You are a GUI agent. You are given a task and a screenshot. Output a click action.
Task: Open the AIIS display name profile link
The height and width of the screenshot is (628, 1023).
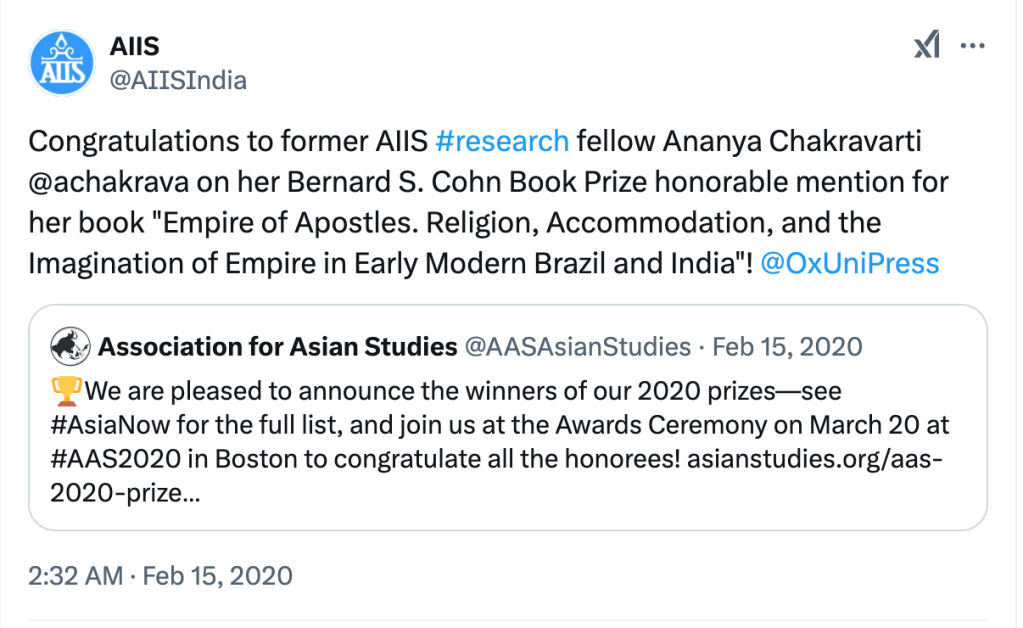tap(134, 46)
